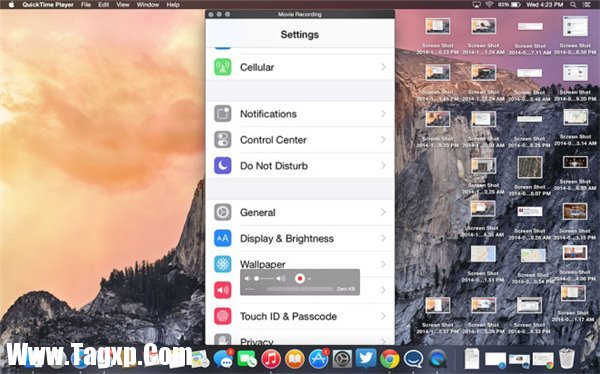Open the Cellular settings row

click(300, 67)
